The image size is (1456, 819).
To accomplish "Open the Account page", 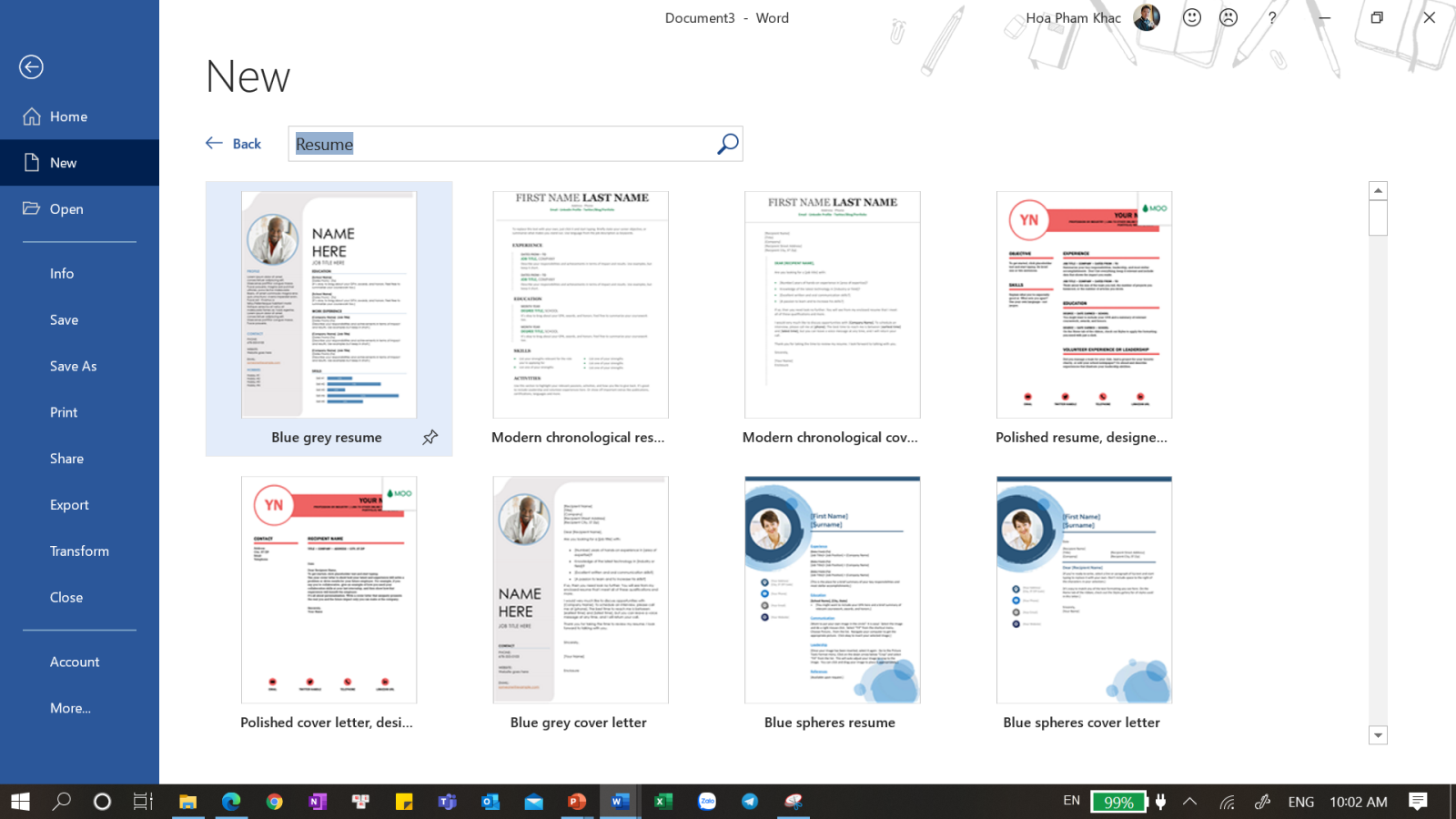I will tap(79, 662).
